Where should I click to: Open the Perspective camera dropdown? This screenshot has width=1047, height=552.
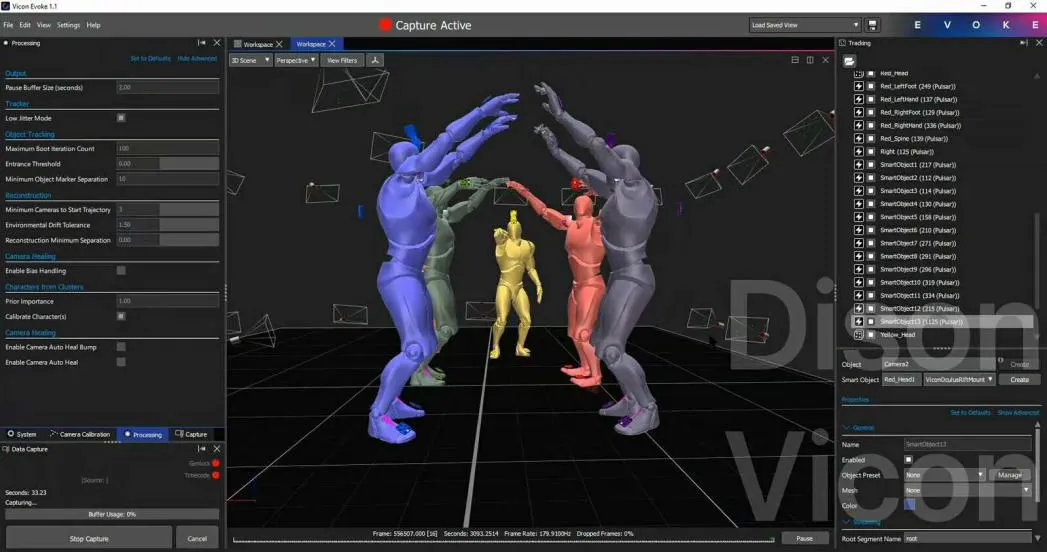coord(296,60)
